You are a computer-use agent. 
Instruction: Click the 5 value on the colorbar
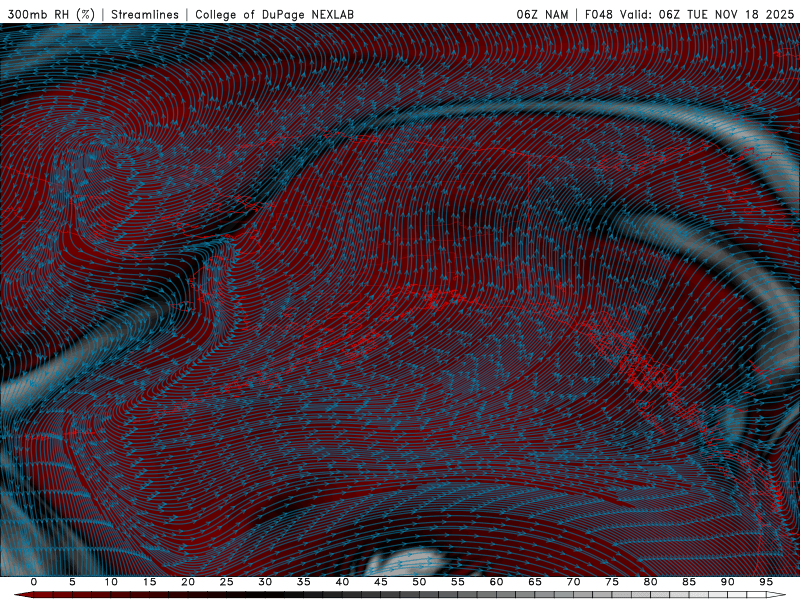pyautogui.click(x=72, y=582)
